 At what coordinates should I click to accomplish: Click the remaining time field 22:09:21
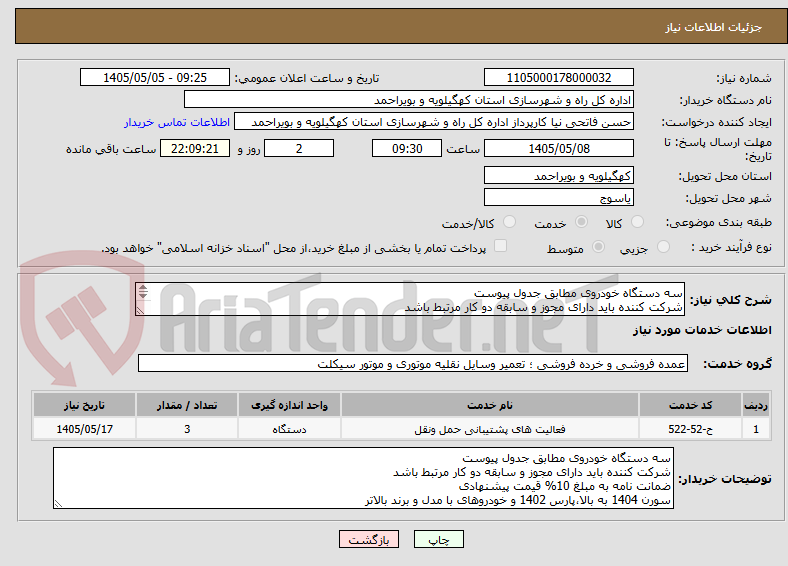point(194,148)
